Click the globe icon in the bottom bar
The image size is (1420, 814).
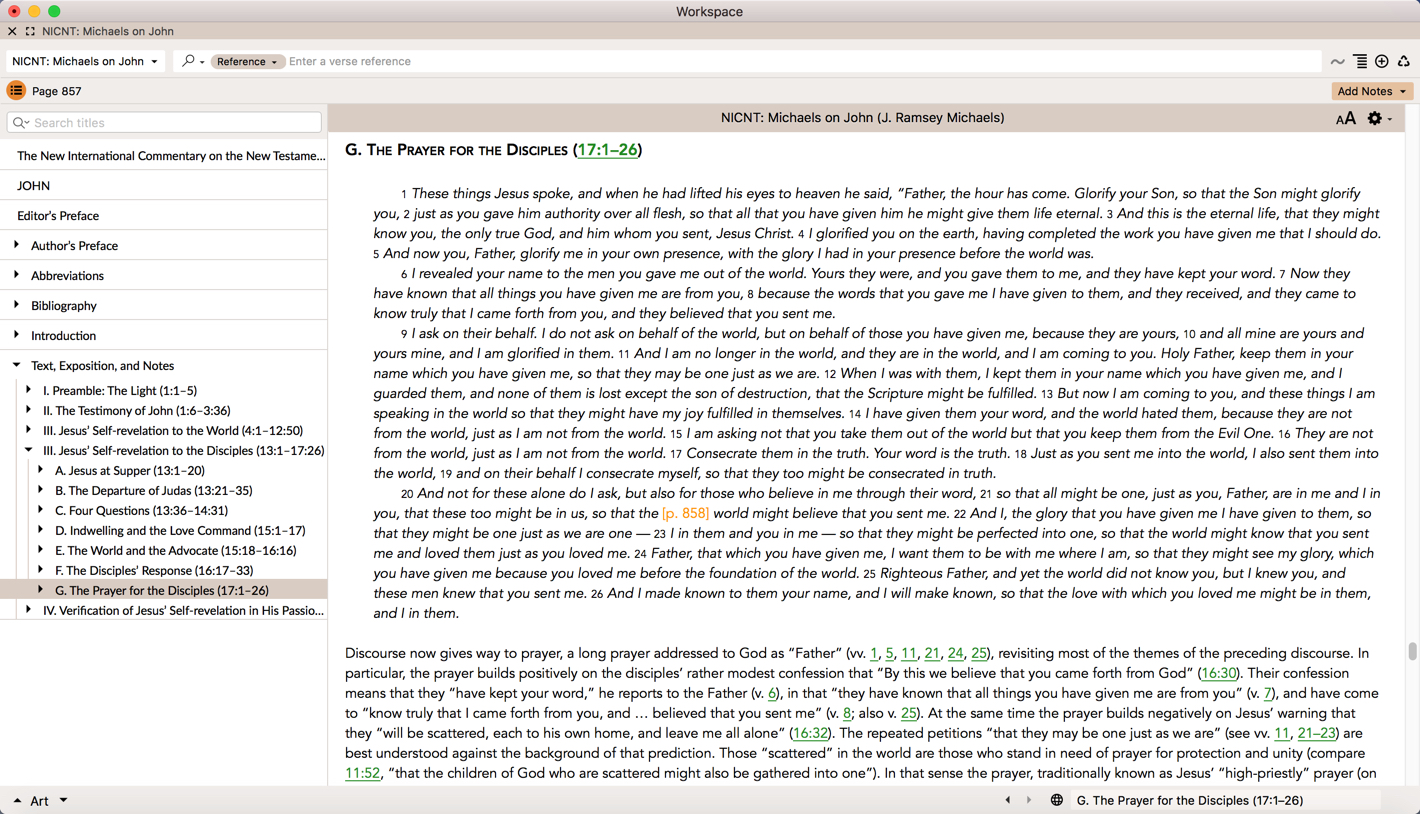point(1056,800)
